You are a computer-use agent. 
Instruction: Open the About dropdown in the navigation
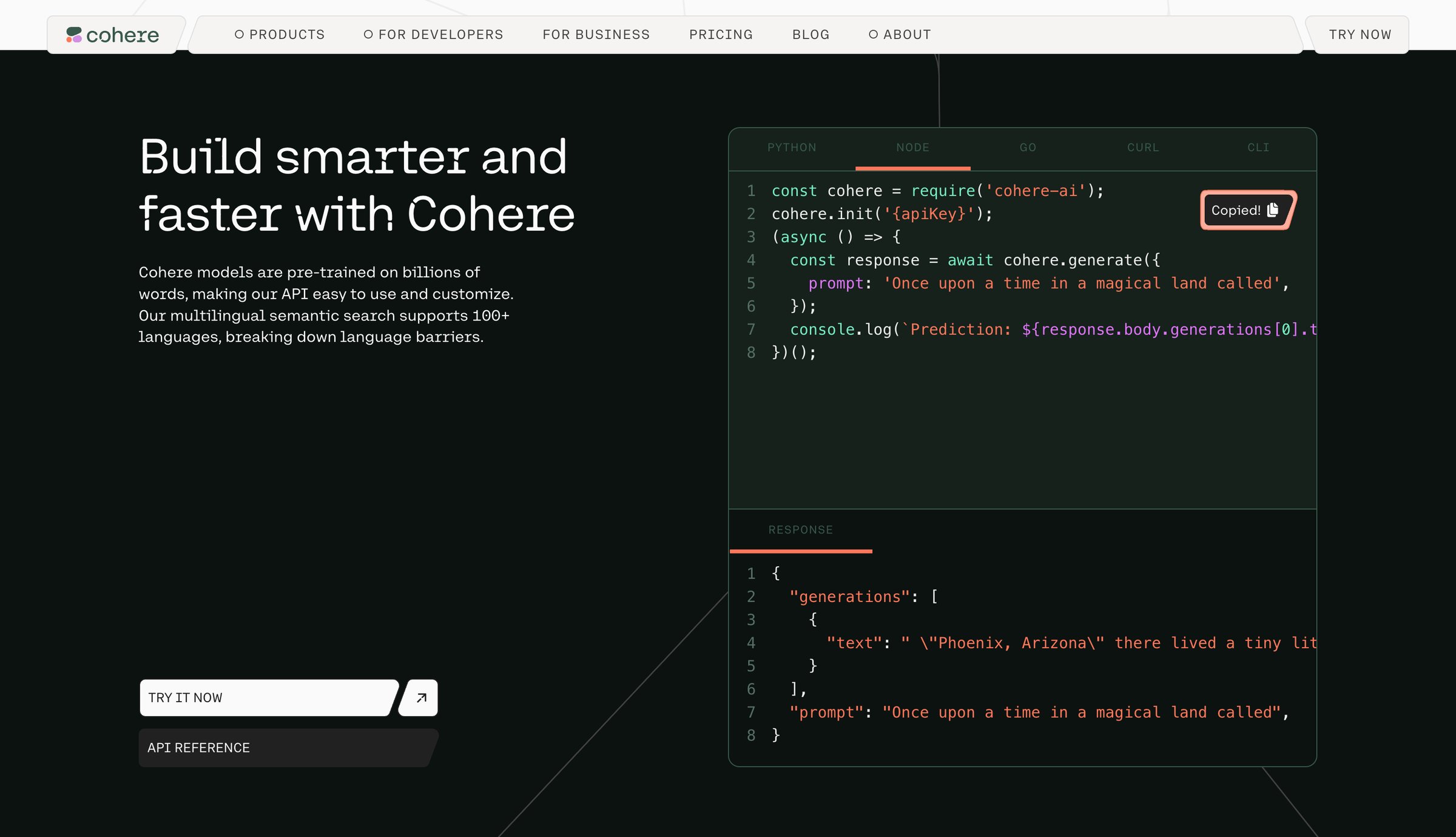[x=900, y=35]
